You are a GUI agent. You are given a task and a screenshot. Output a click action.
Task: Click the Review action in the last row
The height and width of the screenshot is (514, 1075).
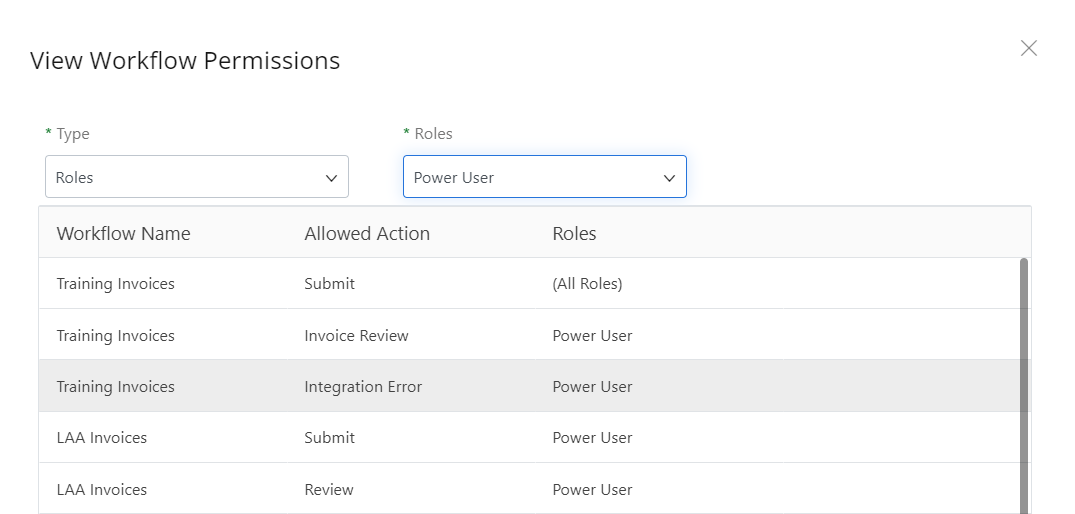(329, 490)
